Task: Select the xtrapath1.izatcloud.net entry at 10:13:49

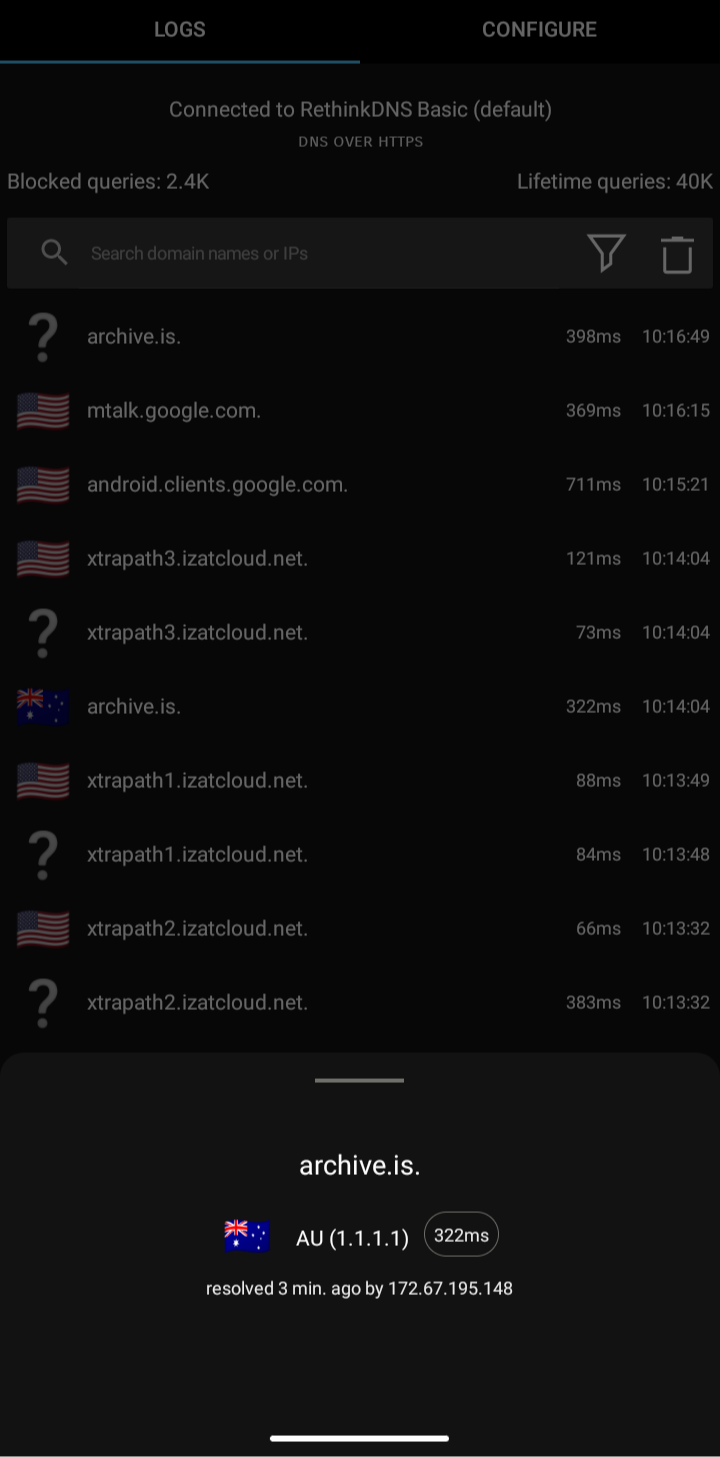Action: pos(197,780)
